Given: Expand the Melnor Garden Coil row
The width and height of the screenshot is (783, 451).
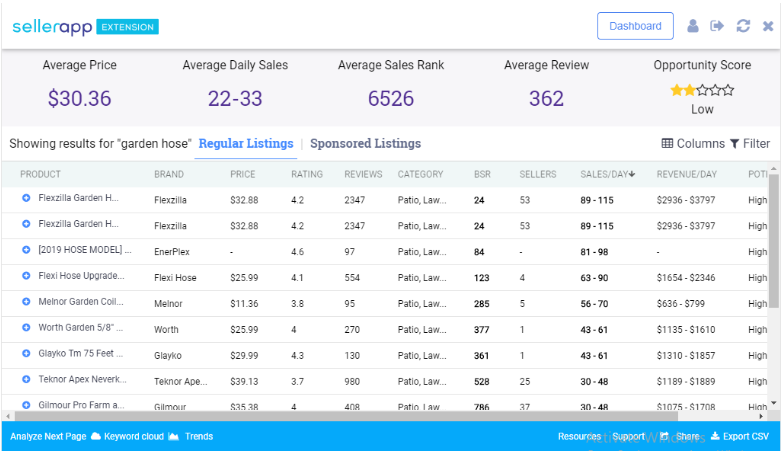Looking at the screenshot, I should click(x=26, y=302).
